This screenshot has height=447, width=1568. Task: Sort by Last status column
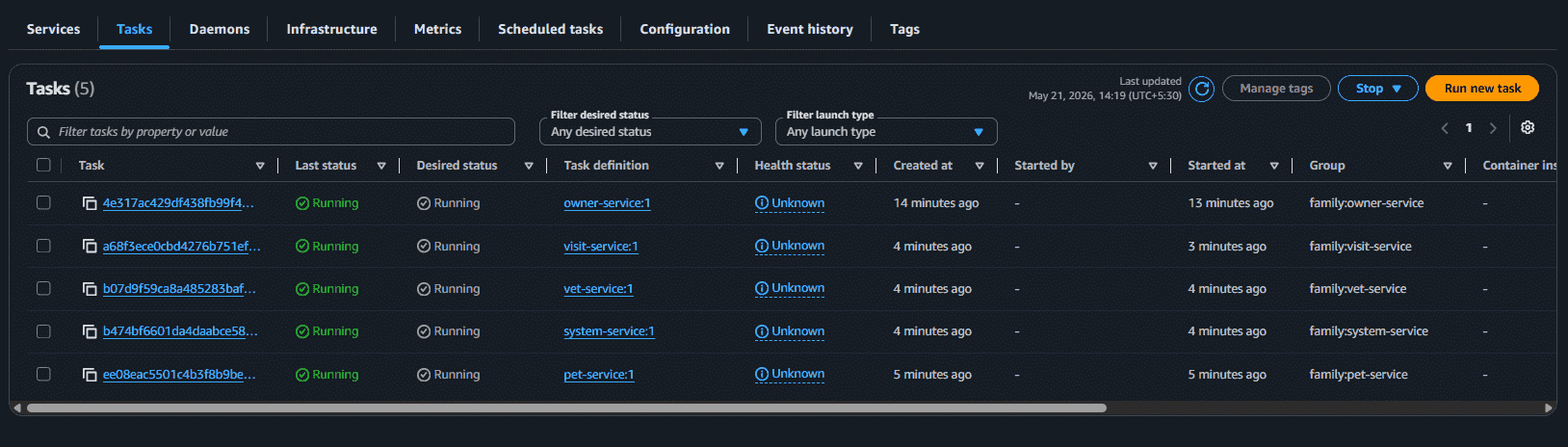(381, 166)
